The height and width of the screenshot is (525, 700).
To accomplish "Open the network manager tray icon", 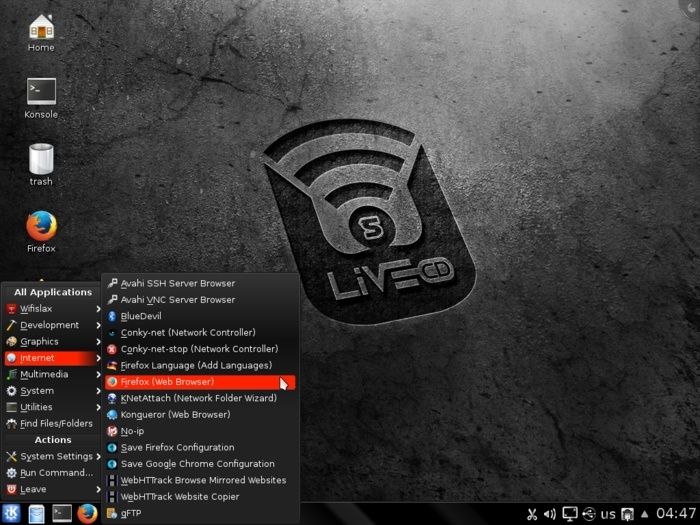I will click(x=628, y=514).
